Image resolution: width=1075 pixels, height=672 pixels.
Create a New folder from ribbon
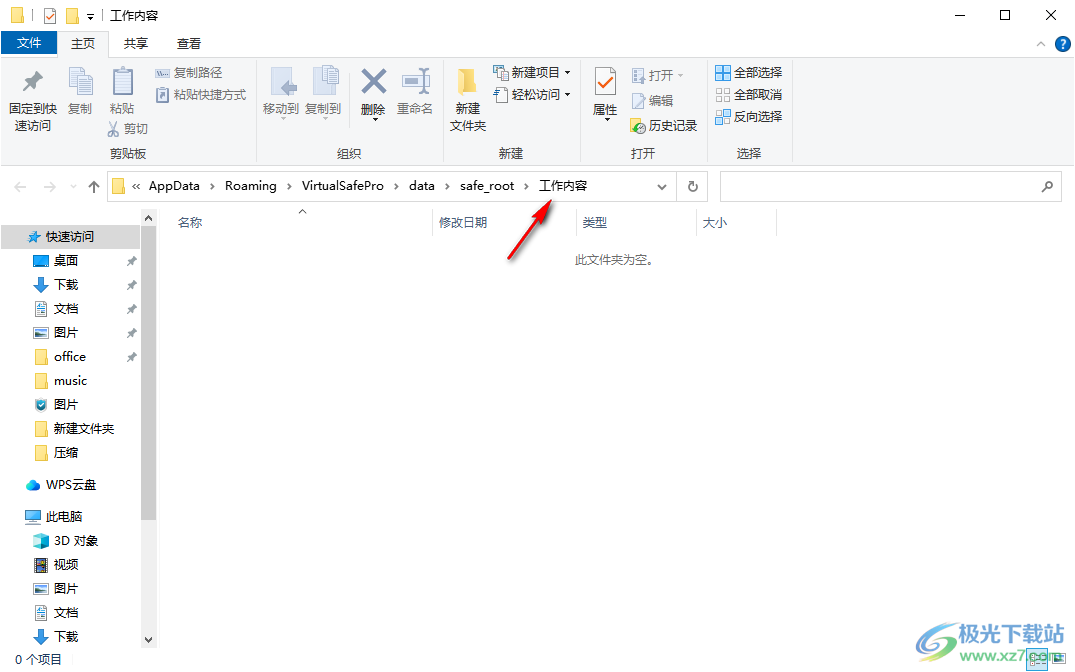[x=468, y=100]
